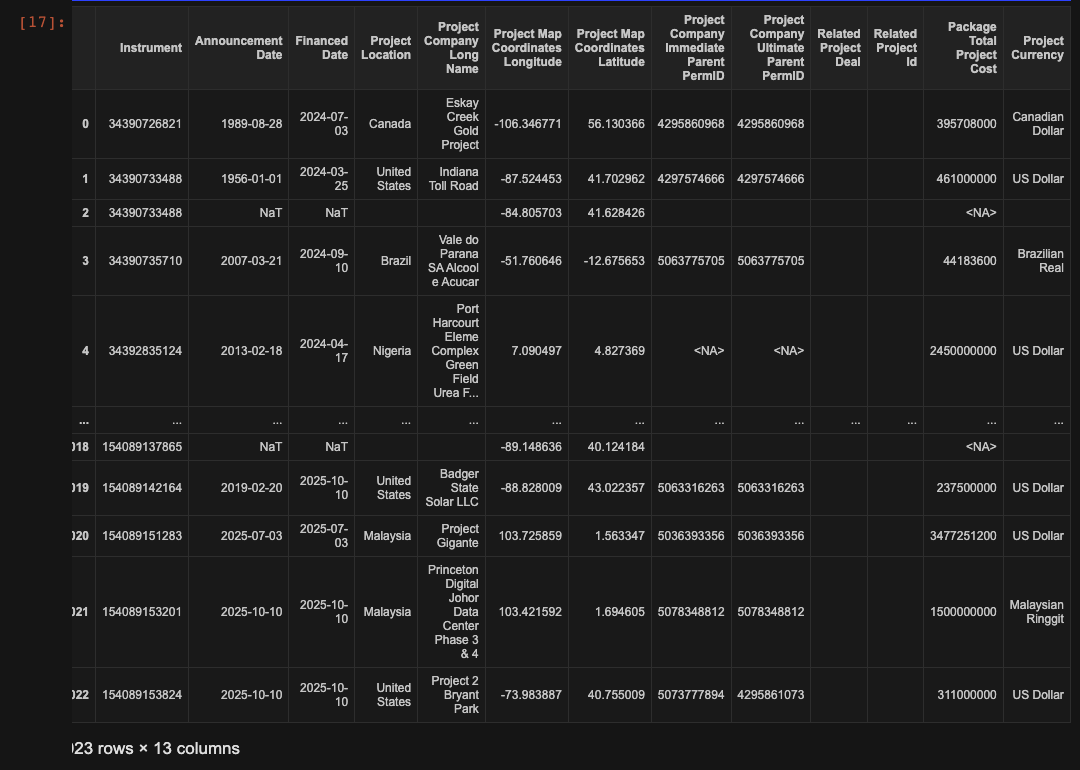
Task: Click the Project Company Long Name header
Action: [451, 48]
